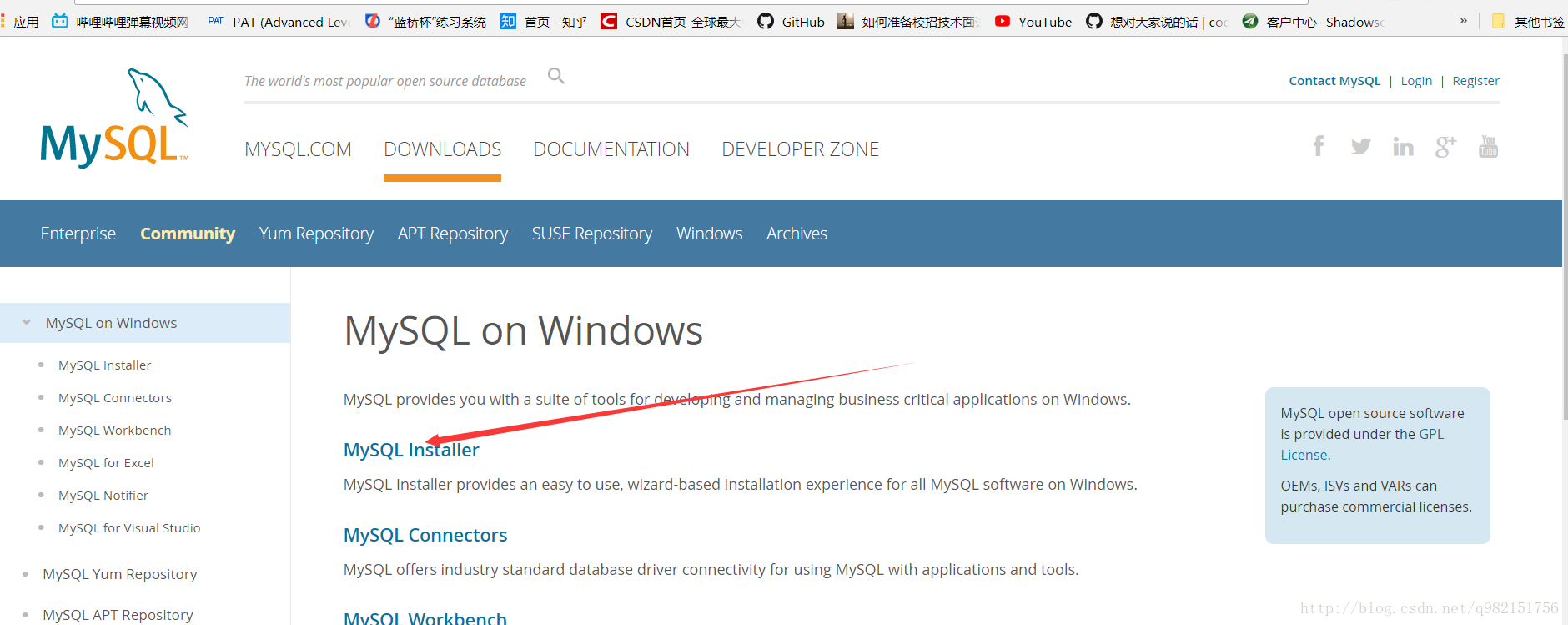This screenshot has height=625, width=1568.
Task: Go to MYSQL.COM tab
Action: coord(298,149)
